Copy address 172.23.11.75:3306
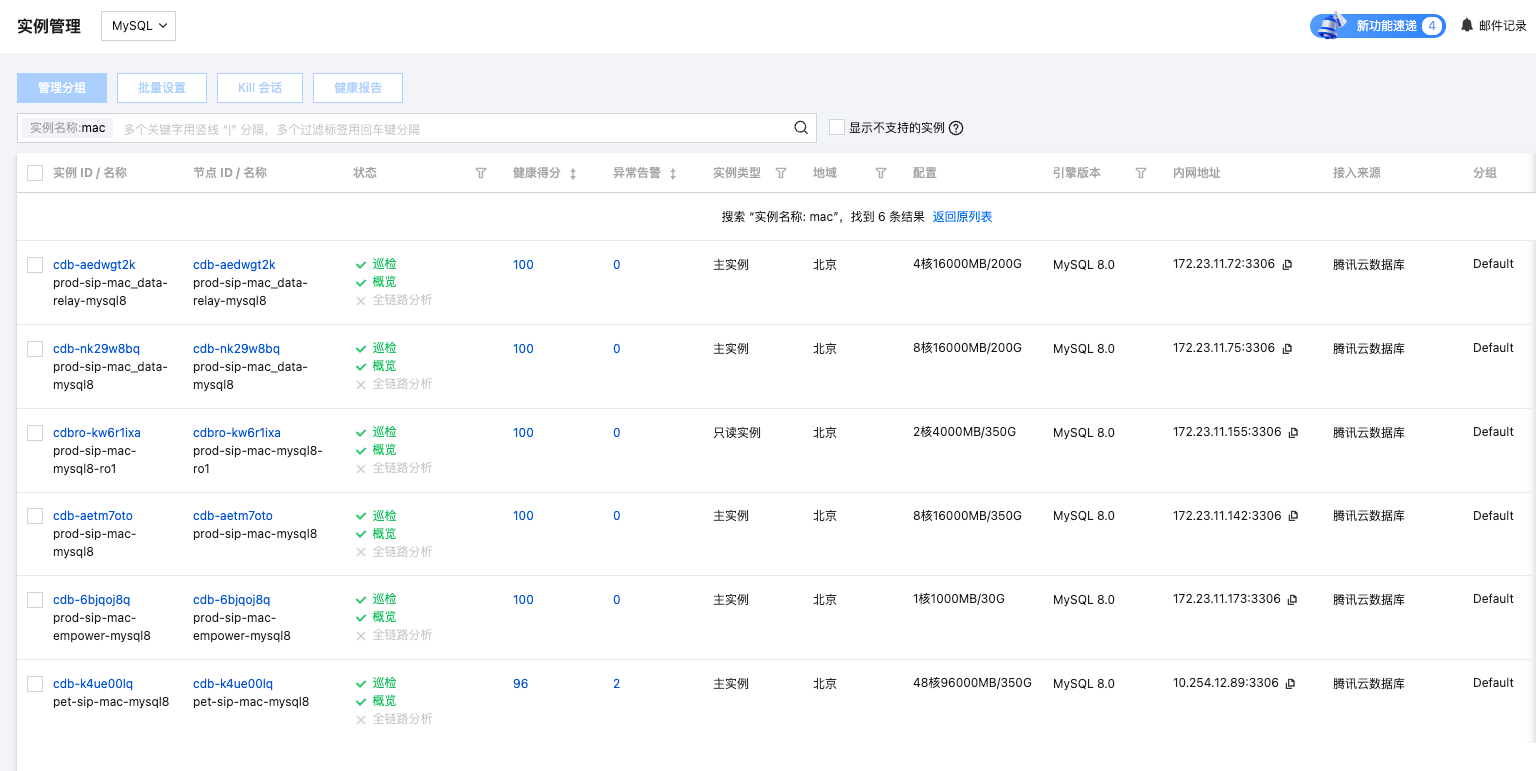 pyautogui.click(x=1287, y=349)
